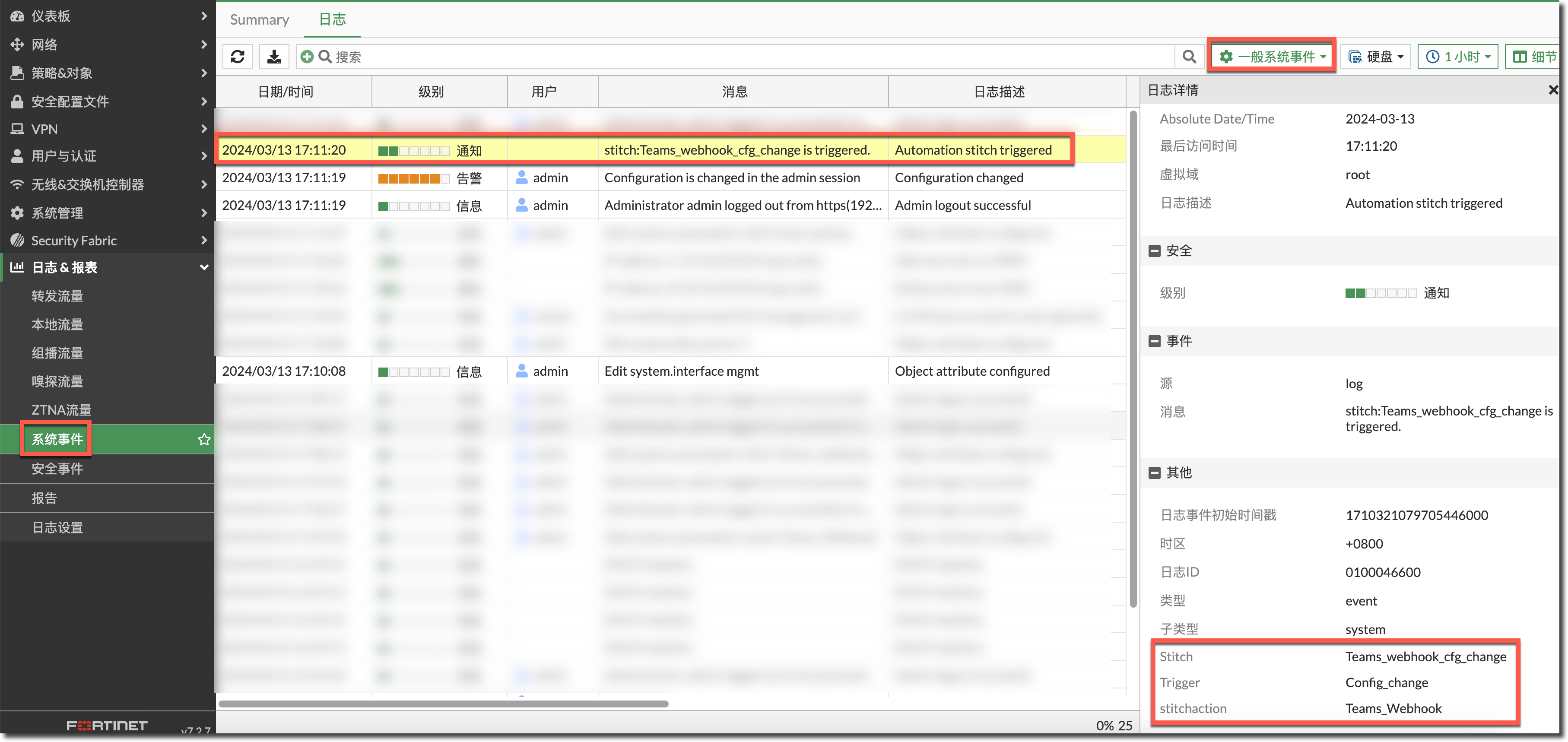Collapse the 事件 section toggle

[x=1154, y=341]
